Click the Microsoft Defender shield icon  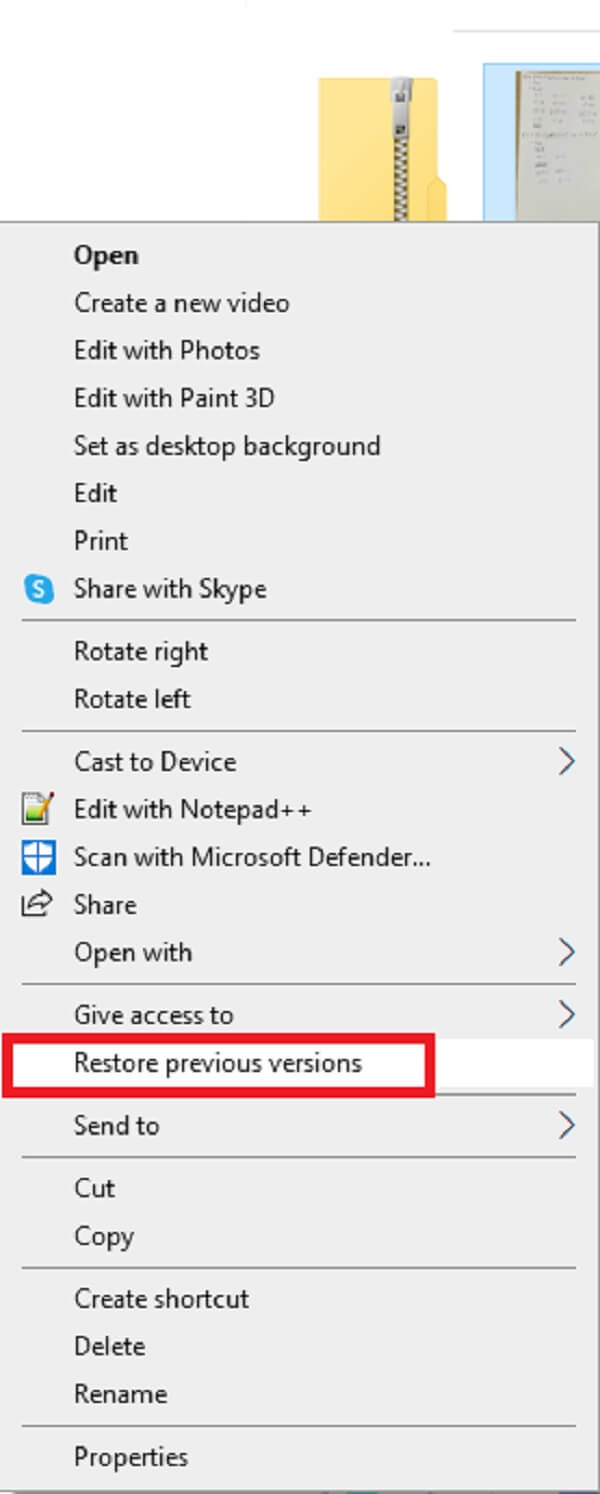pos(37,857)
